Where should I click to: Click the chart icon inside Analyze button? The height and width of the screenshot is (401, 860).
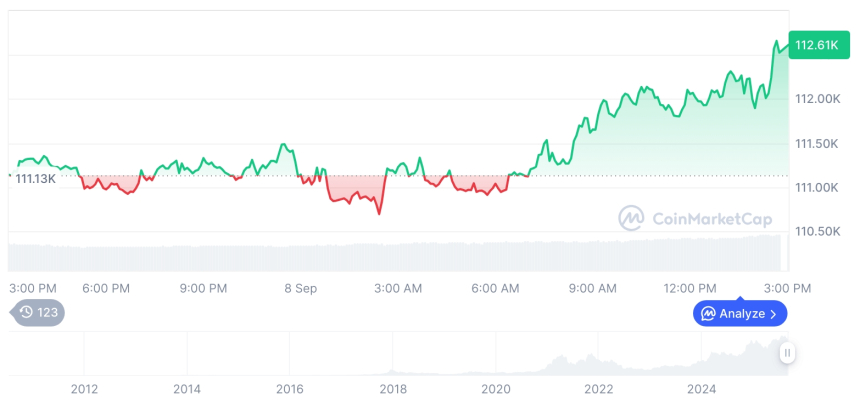click(x=708, y=314)
